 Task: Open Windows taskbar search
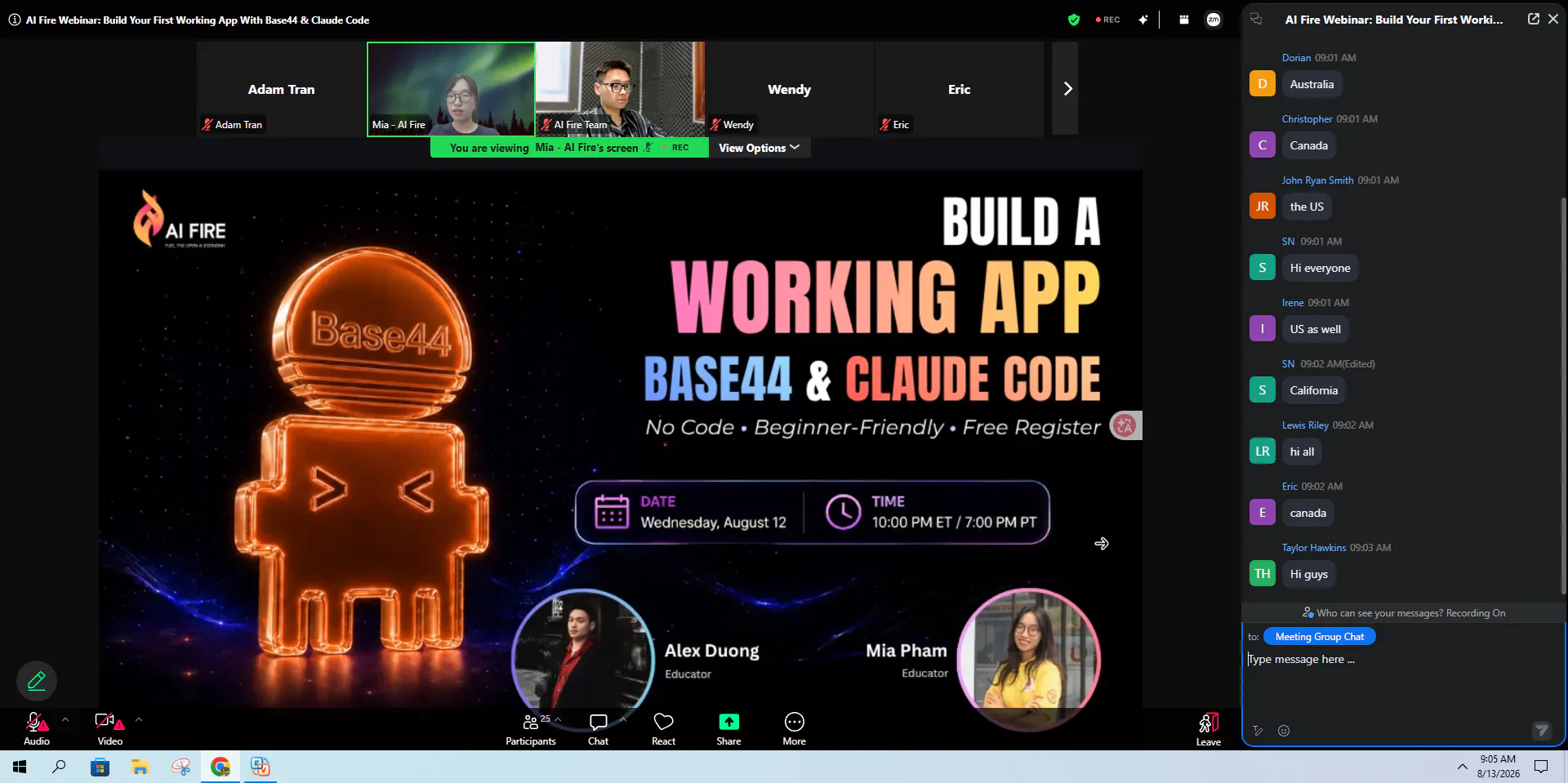[59, 767]
